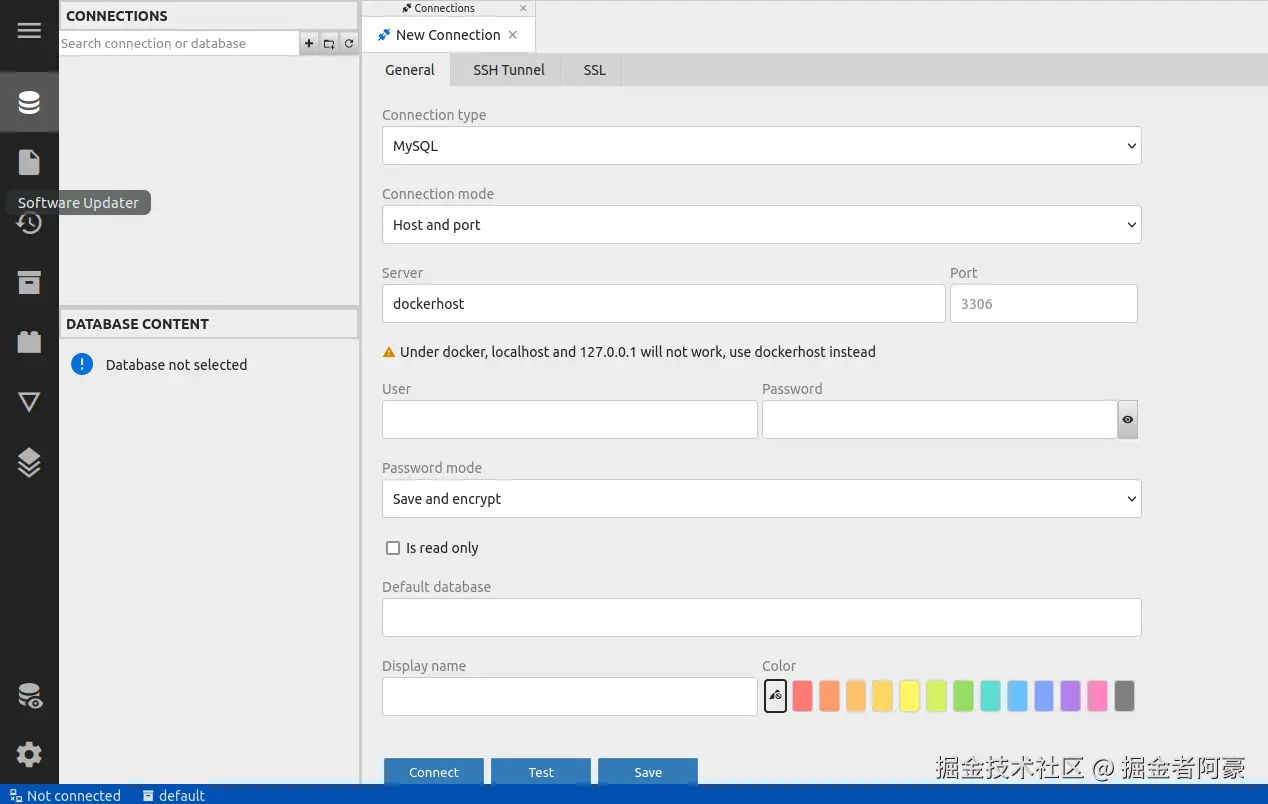Click the Display name input field

pos(569,696)
